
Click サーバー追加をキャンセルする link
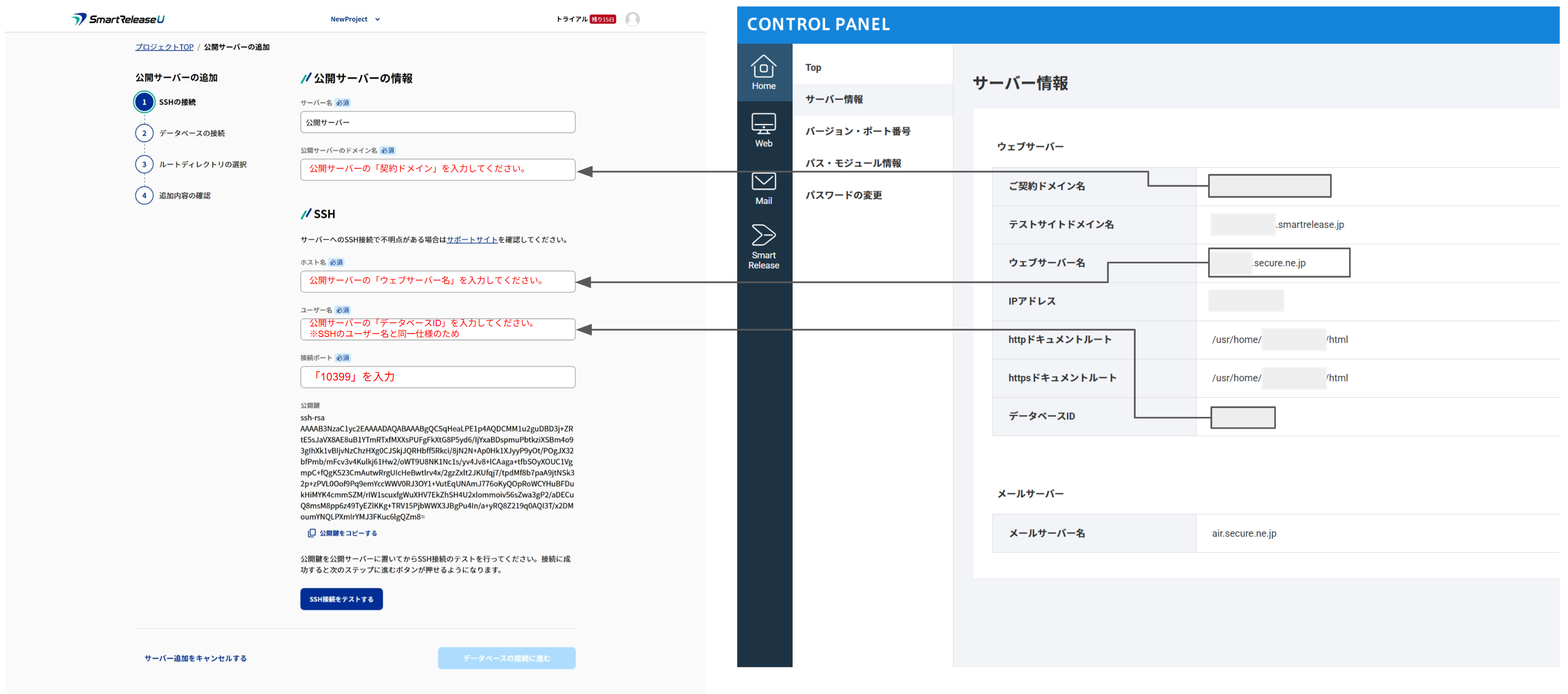click(x=195, y=658)
